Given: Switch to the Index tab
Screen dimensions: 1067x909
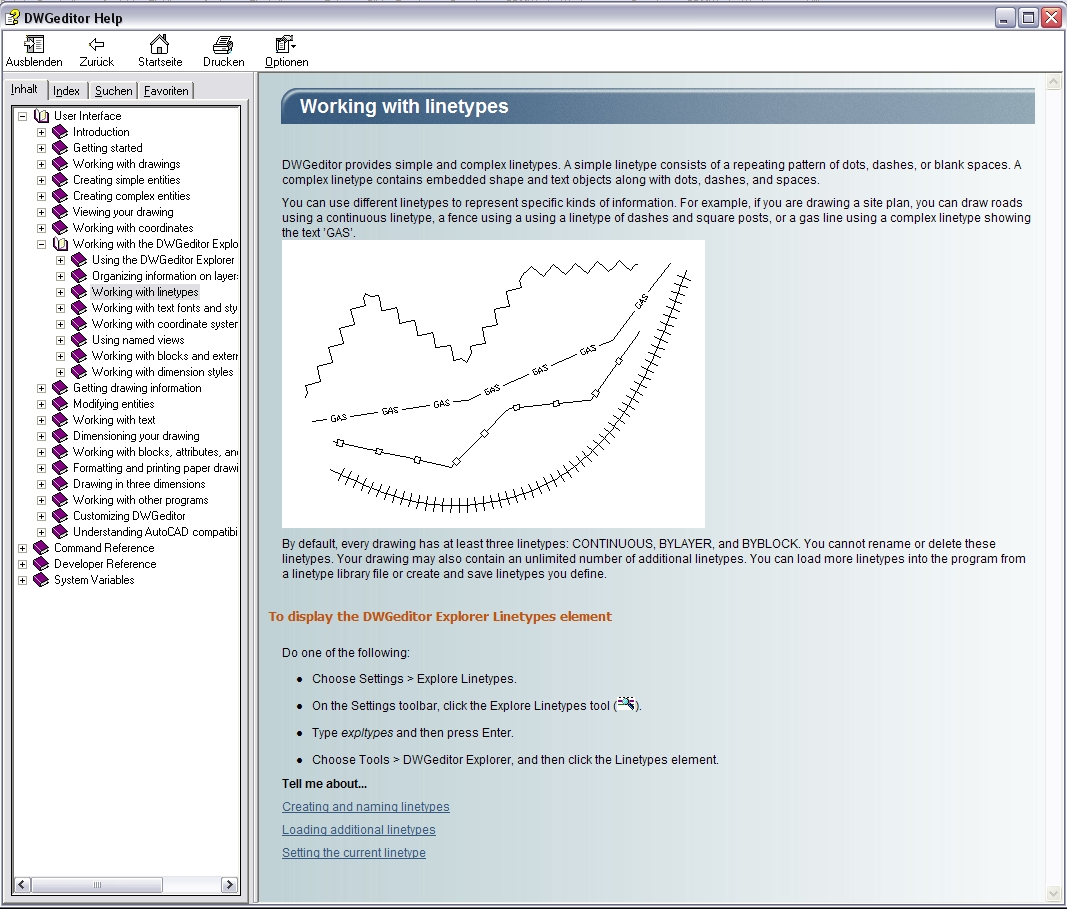Looking at the screenshot, I should [67, 90].
